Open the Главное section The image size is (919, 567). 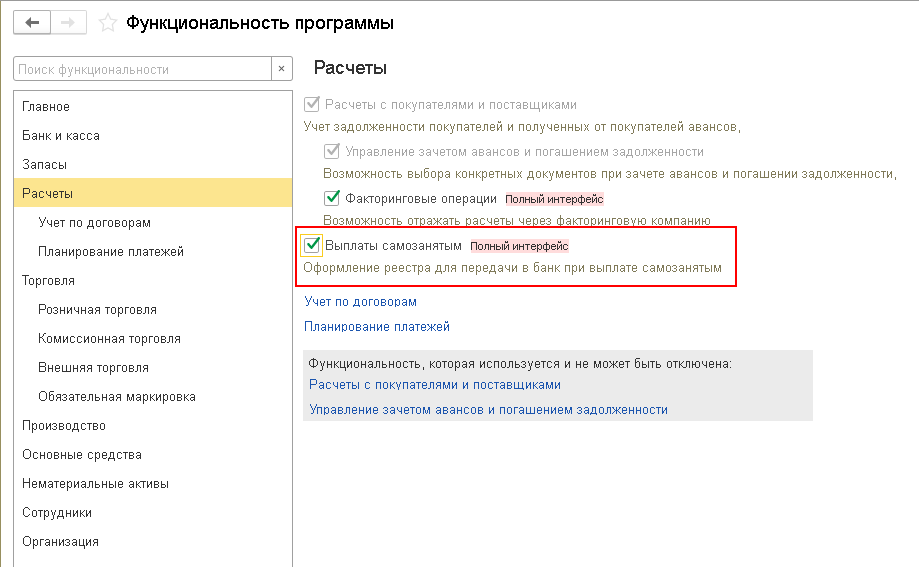coord(46,107)
